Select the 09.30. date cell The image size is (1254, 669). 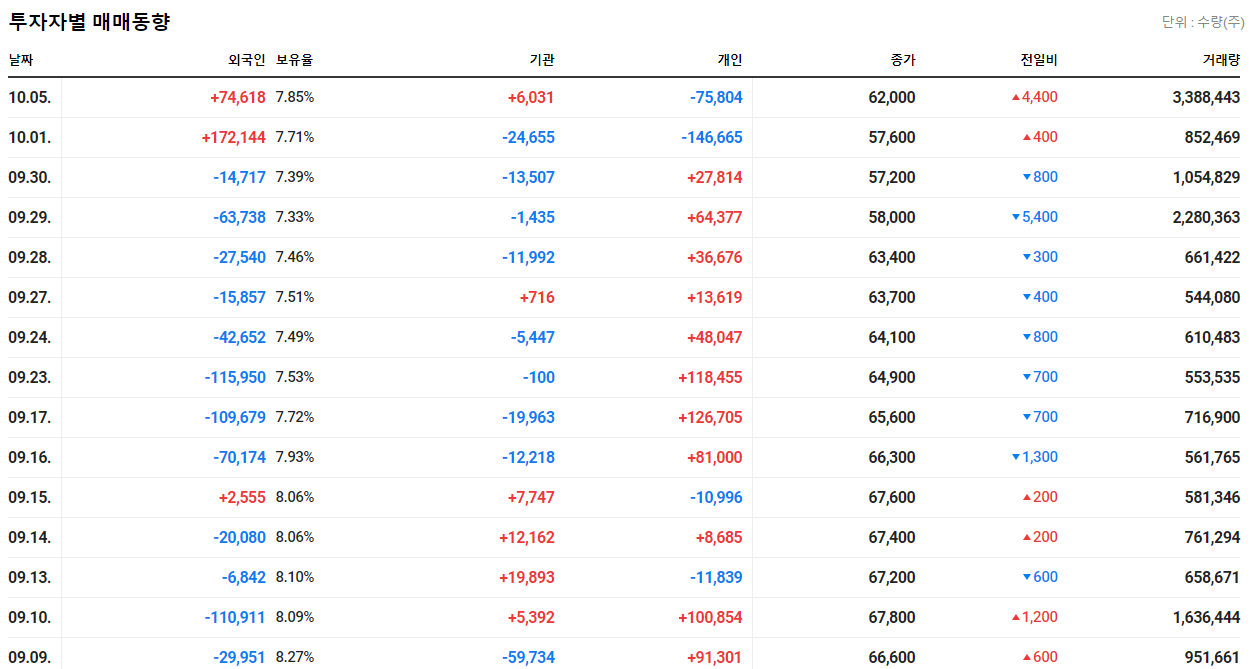click(x=30, y=177)
